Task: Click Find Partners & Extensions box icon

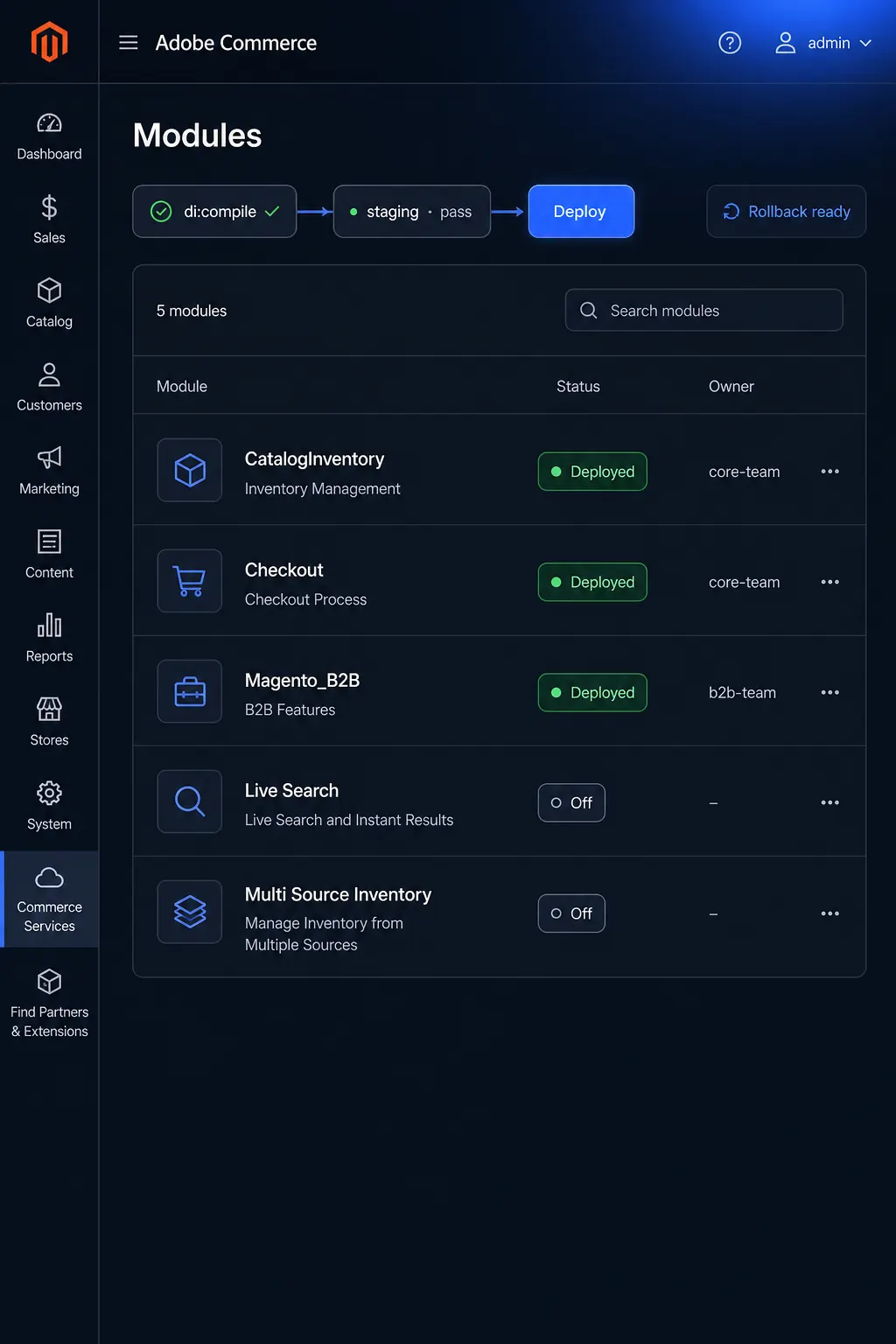Action: [x=49, y=981]
